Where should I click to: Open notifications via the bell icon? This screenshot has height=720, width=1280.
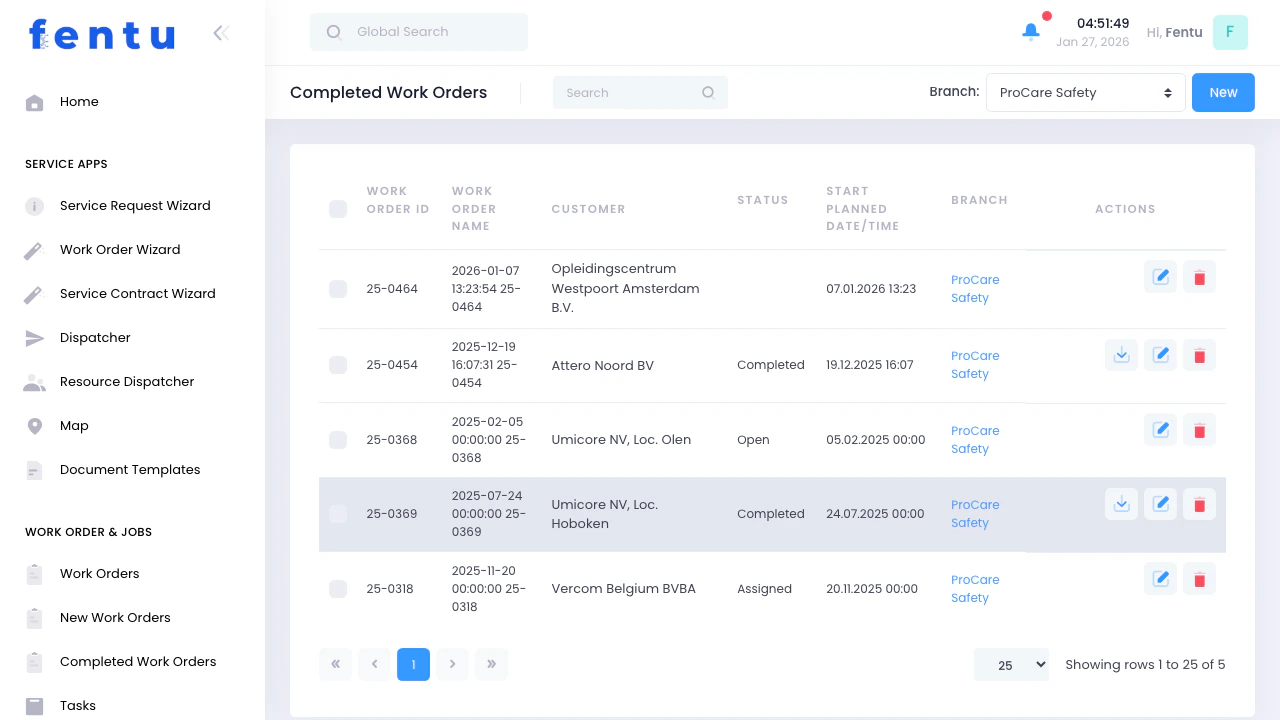tap(1030, 32)
